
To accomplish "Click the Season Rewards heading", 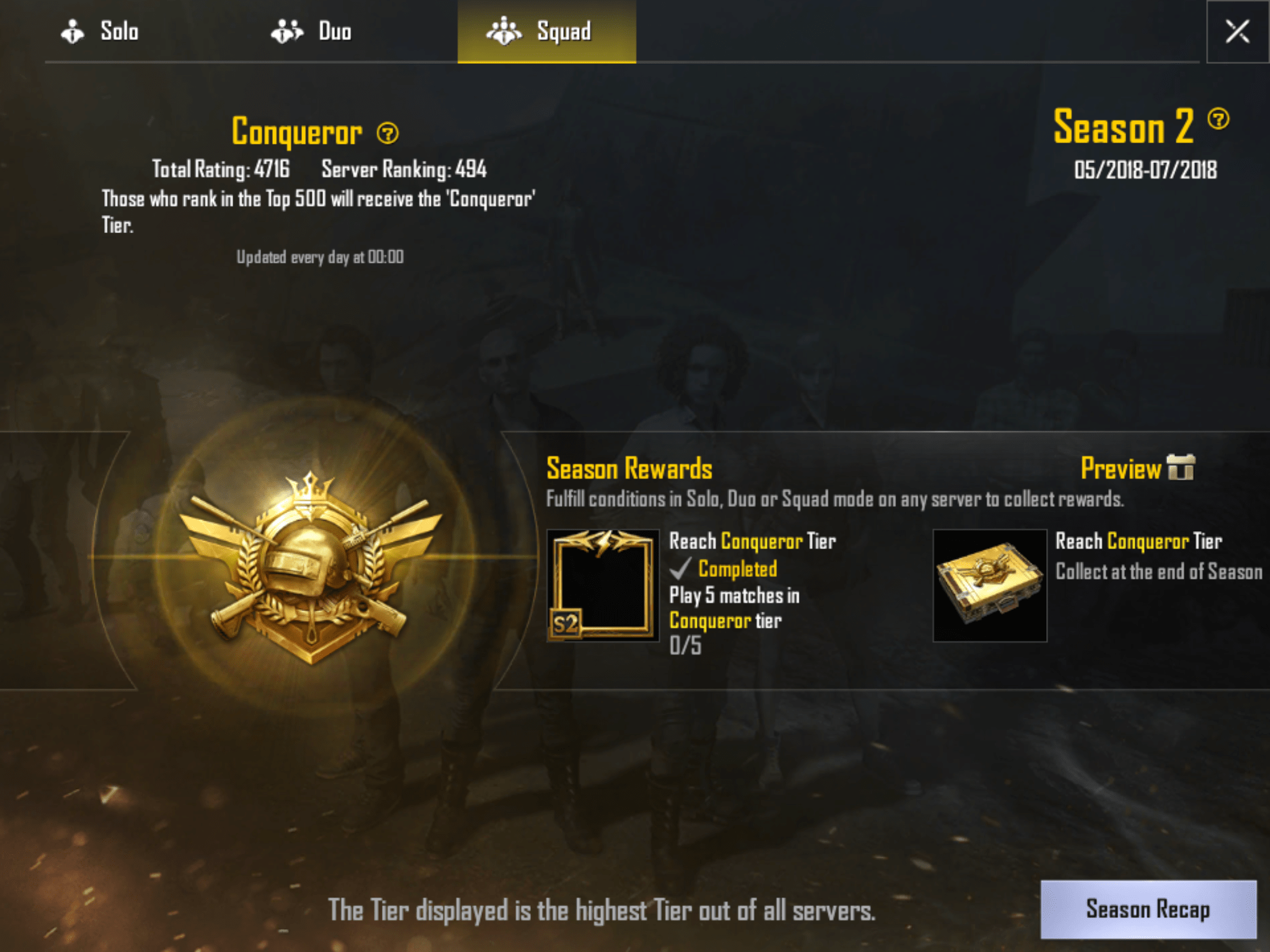I will point(629,469).
